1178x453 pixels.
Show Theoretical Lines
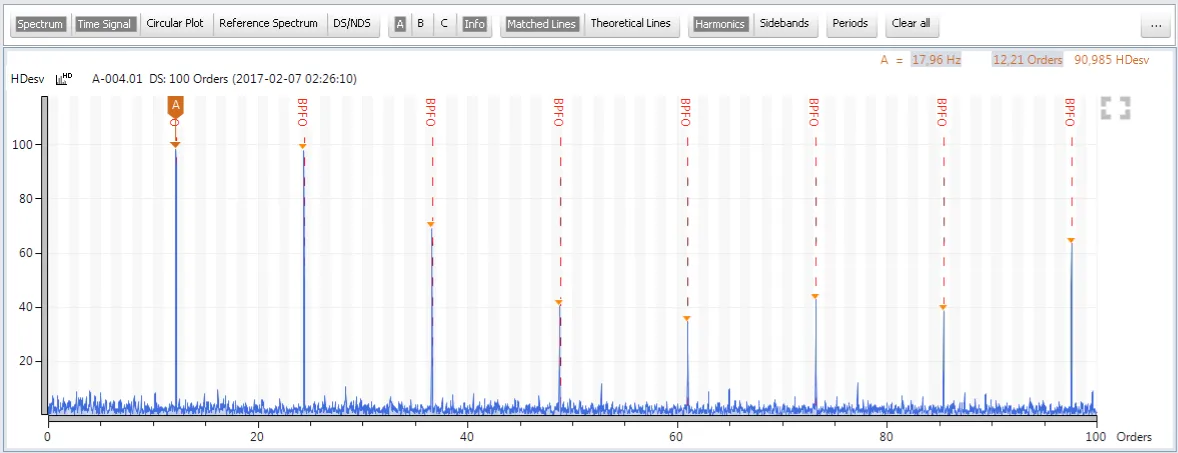tap(630, 23)
